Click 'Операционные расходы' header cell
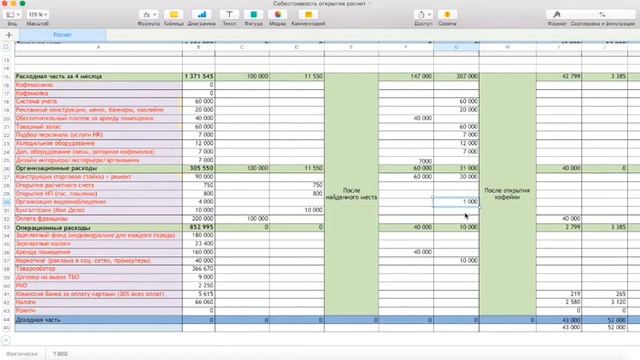 [98, 227]
